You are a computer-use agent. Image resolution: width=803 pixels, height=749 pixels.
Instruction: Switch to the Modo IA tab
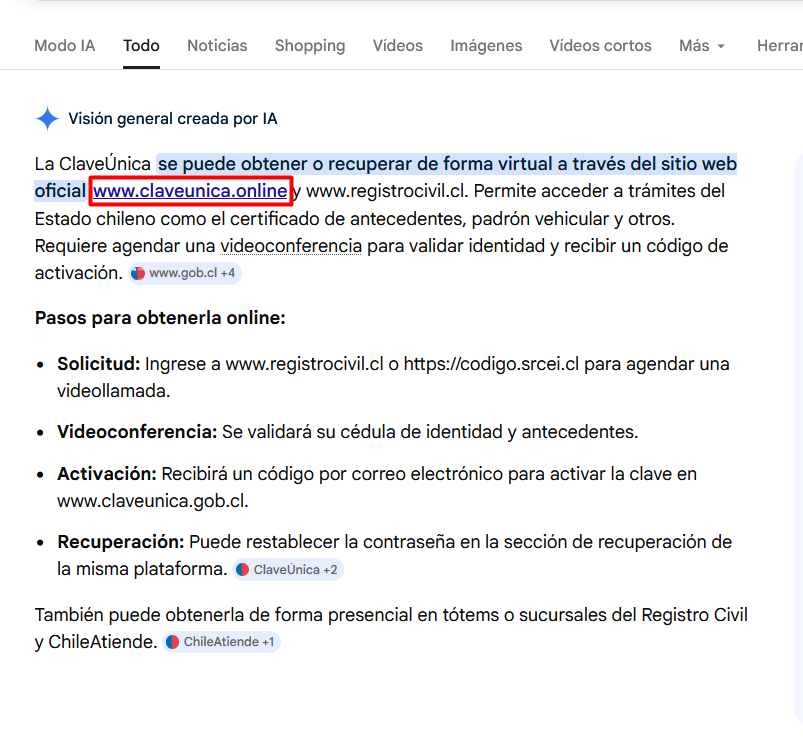64,45
